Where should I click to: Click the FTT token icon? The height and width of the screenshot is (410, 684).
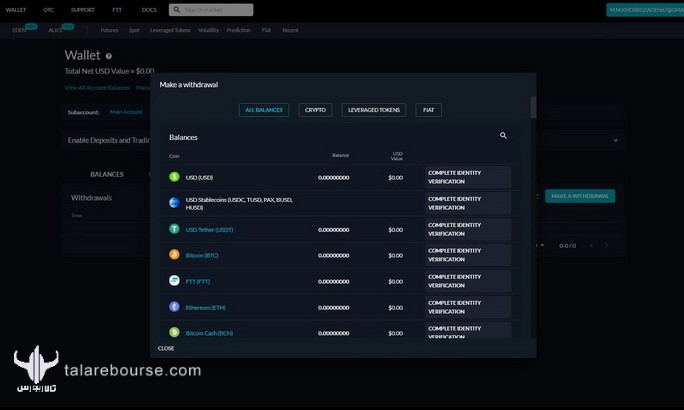(x=174, y=280)
